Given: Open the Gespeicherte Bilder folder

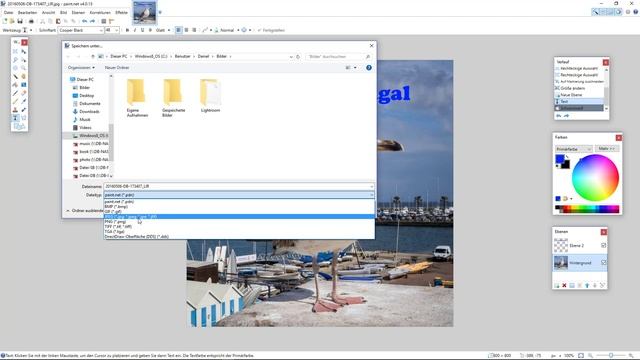Looking at the screenshot, I should (173, 98).
